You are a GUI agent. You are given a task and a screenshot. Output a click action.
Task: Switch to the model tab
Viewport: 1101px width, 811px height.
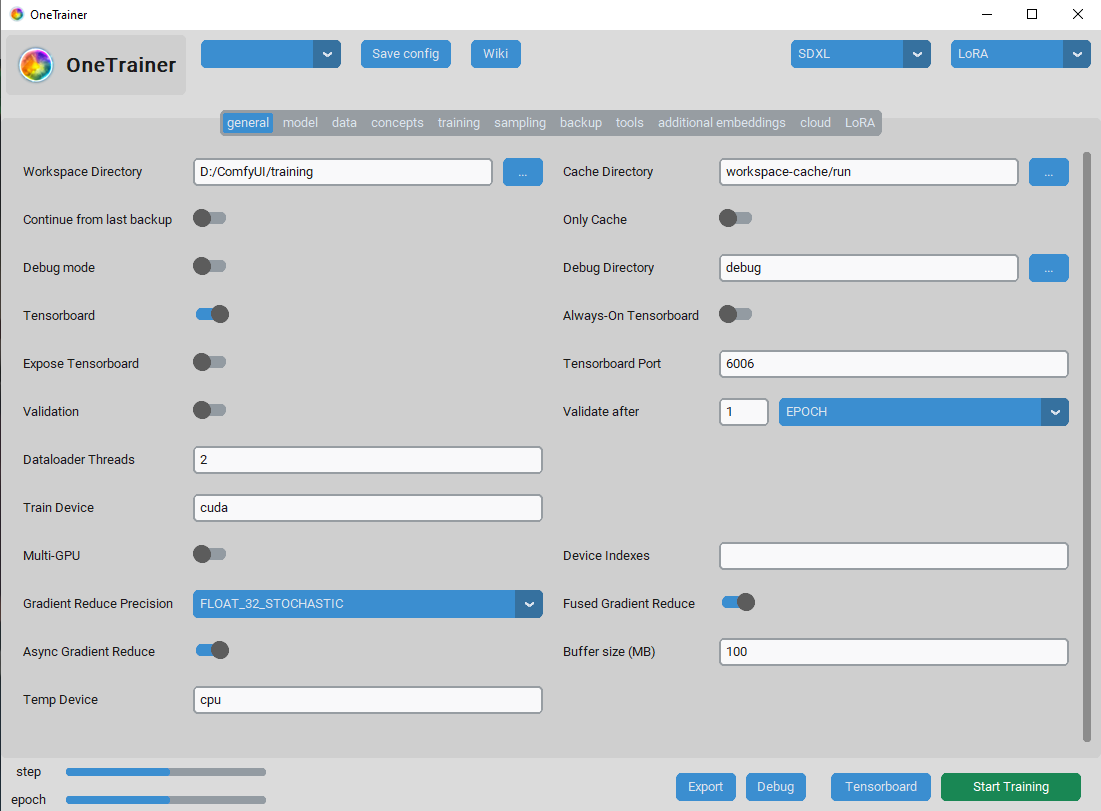pyautogui.click(x=301, y=123)
